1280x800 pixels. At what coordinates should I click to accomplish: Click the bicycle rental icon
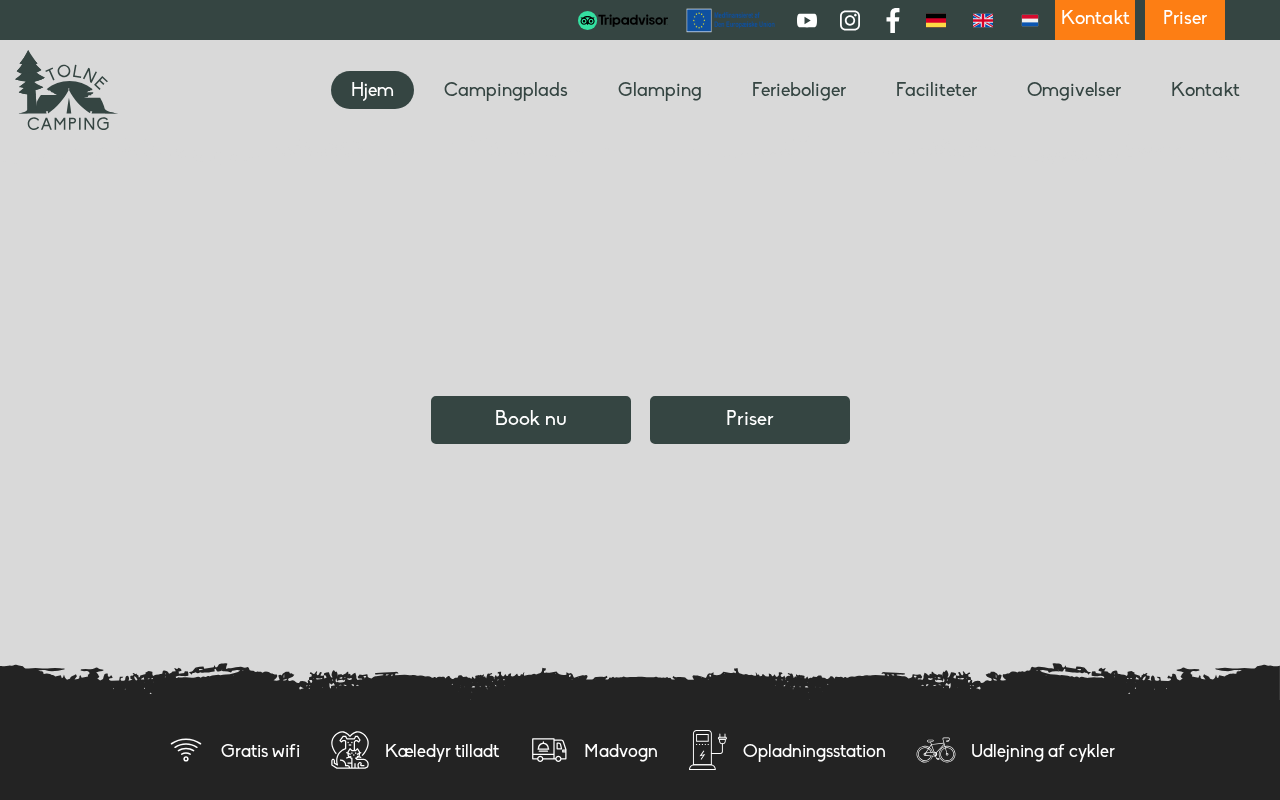936,750
